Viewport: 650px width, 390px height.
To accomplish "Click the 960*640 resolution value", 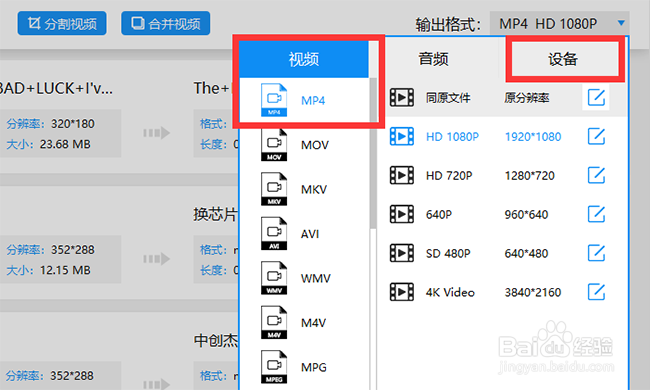I will (x=526, y=215).
